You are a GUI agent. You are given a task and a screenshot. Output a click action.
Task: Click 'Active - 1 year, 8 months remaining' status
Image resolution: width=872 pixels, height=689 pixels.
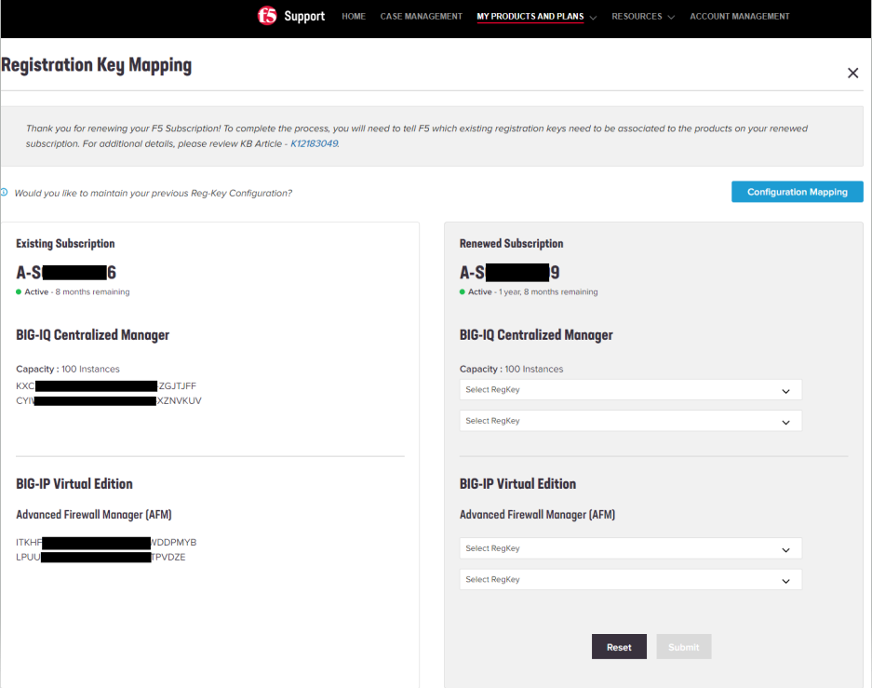click(529, 292)
